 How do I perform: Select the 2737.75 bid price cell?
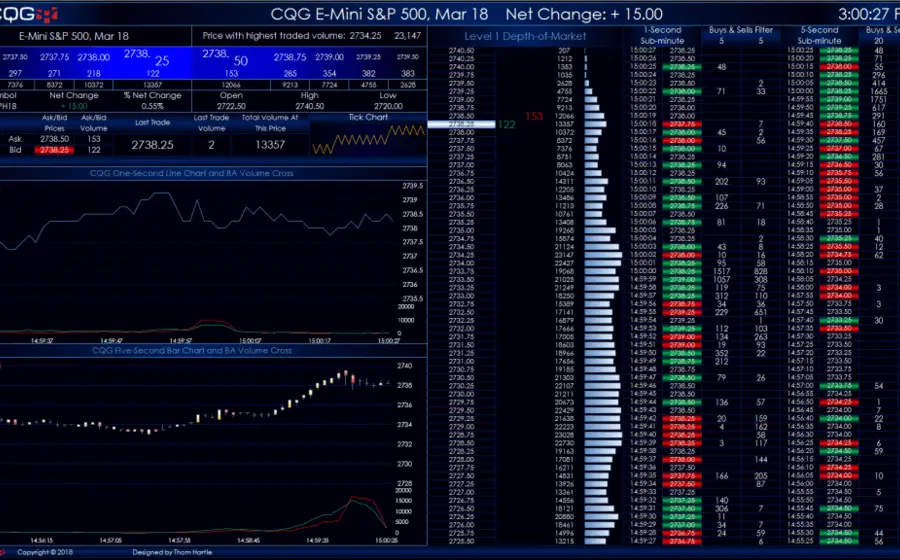point(55,57)
